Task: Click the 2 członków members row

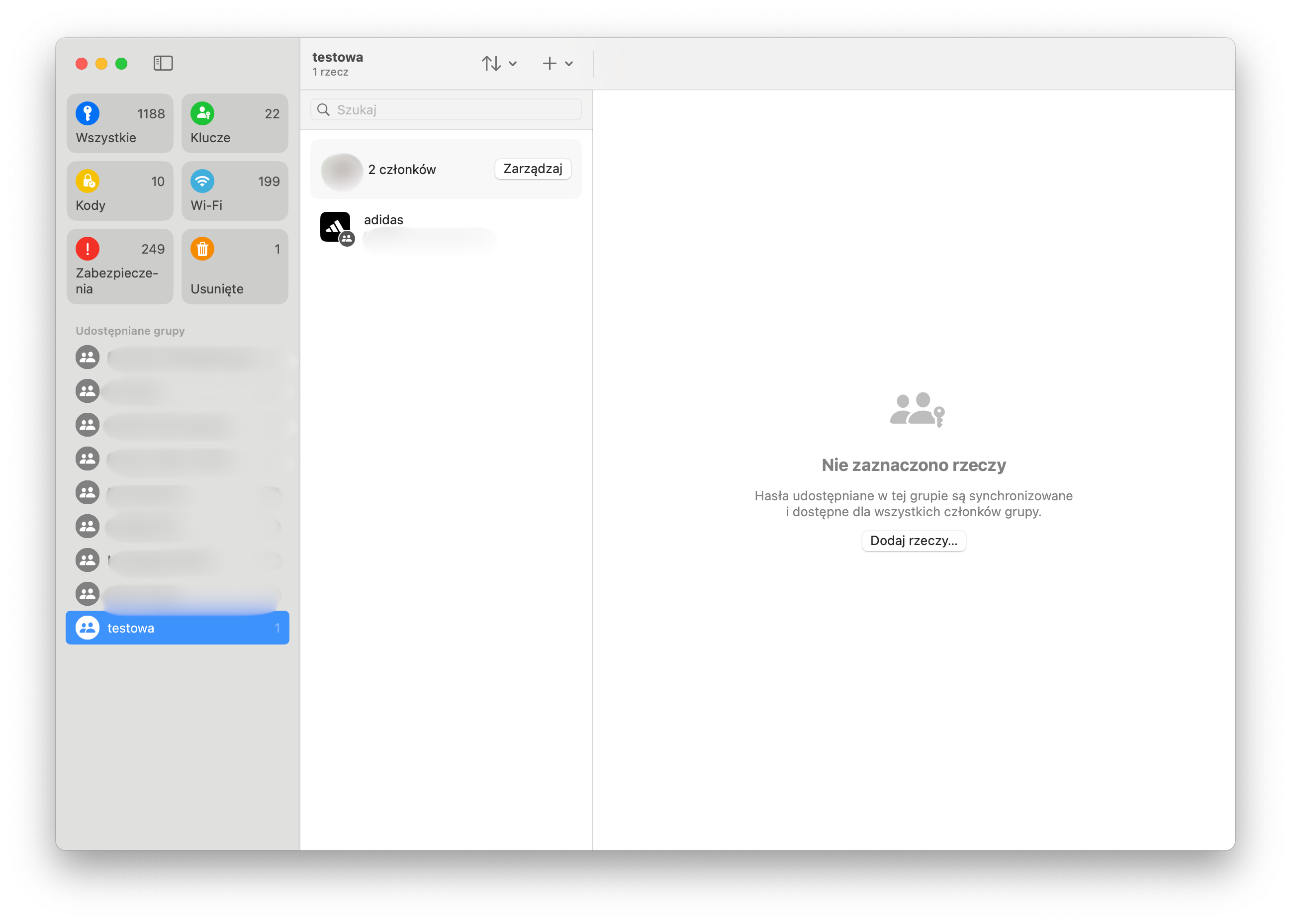Action: coord(402,170)
